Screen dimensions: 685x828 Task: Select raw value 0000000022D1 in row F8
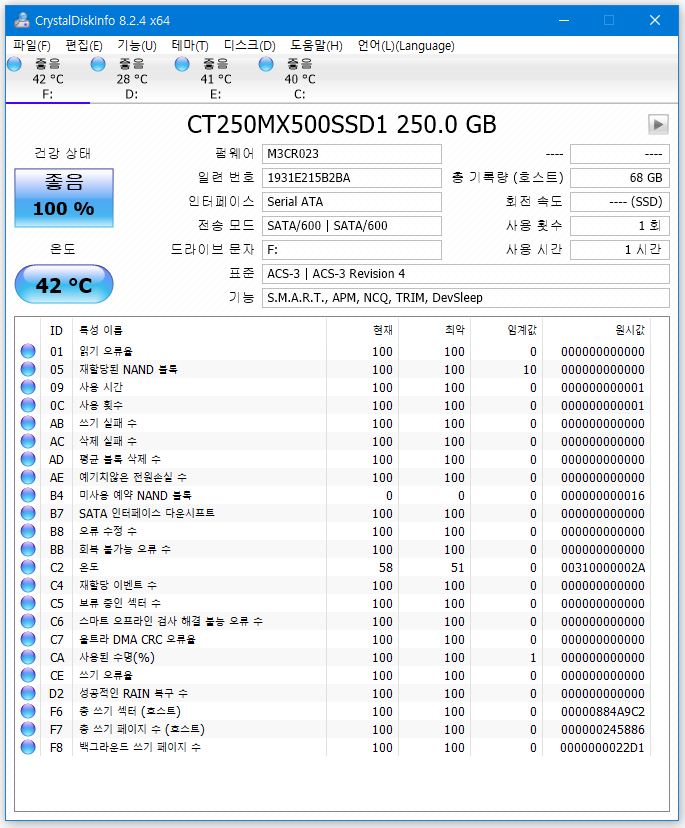[x=603, y=748]
